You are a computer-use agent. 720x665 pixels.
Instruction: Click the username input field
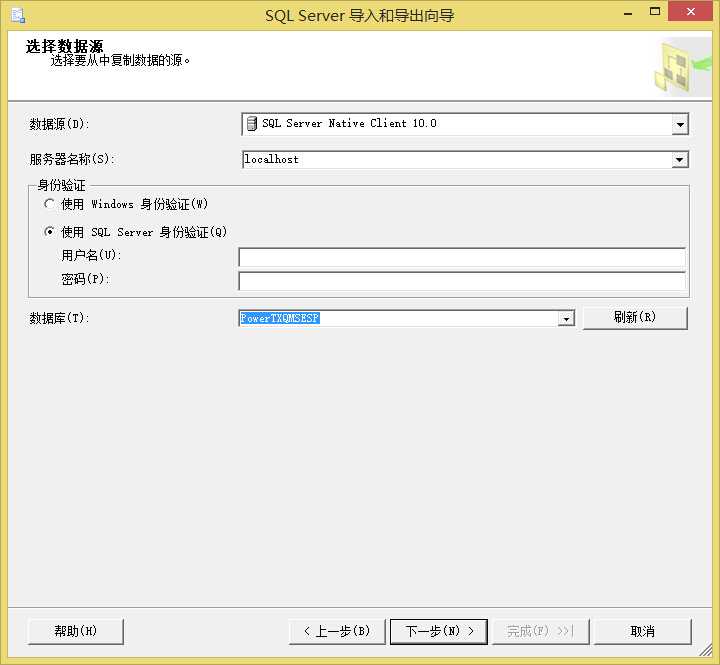(x=462, y=257)
